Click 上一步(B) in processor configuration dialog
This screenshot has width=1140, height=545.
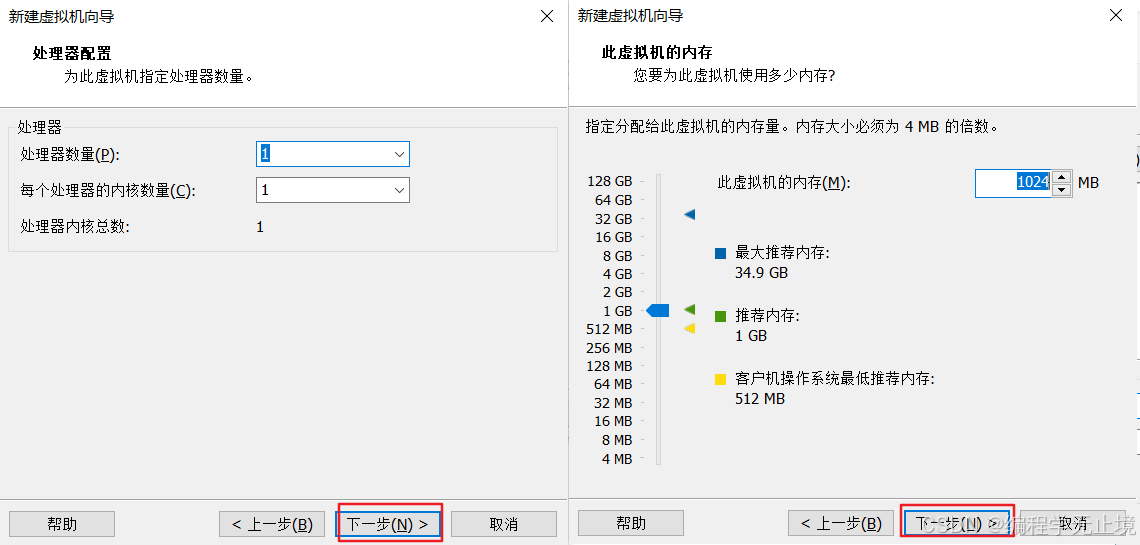[272, 524]
